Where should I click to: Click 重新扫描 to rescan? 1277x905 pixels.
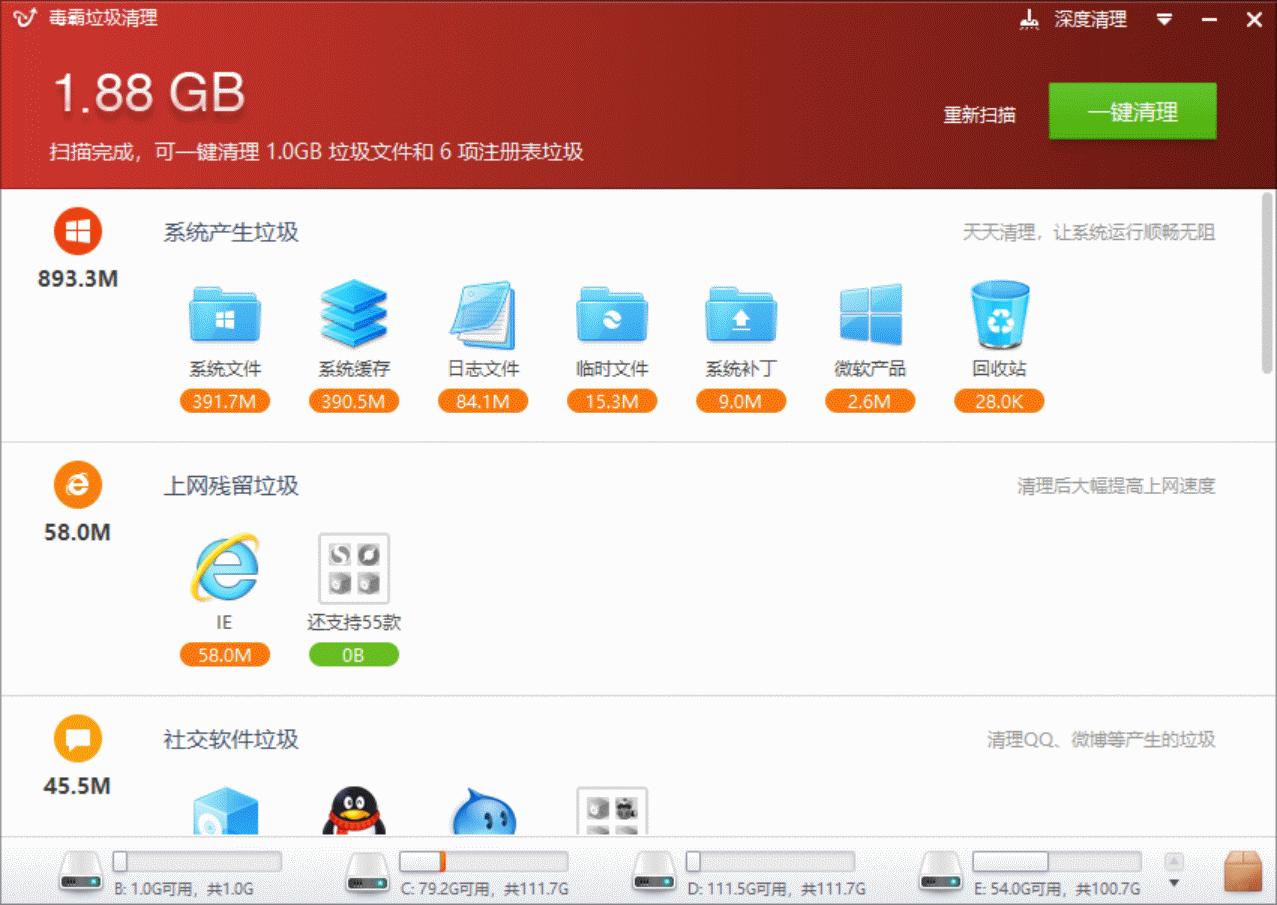pos(978,115)
